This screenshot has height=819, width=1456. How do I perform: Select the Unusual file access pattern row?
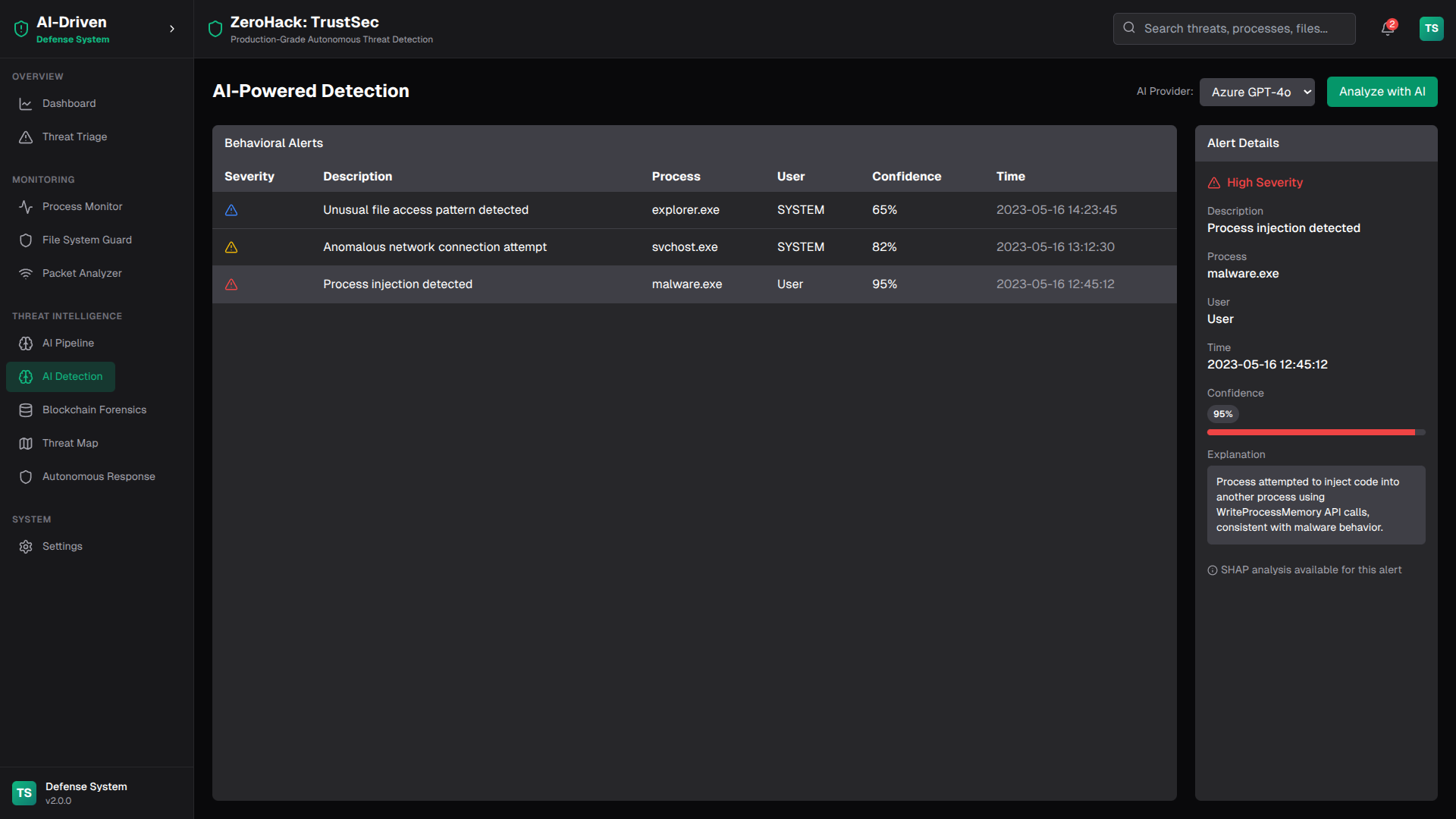pos(425,210)
